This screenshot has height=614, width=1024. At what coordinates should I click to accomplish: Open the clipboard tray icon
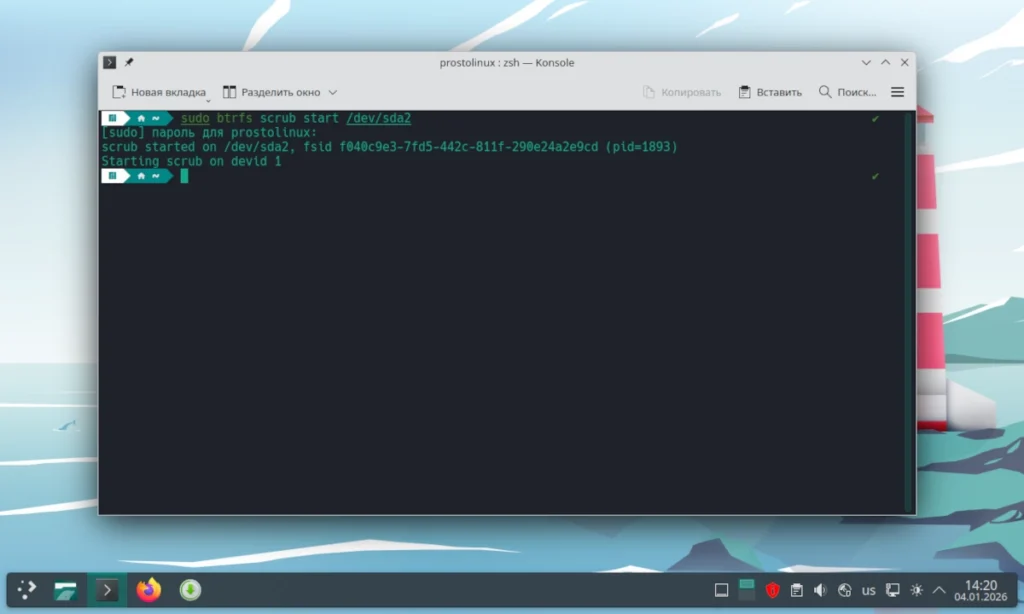pyautogui.click(x=797, y=590)
